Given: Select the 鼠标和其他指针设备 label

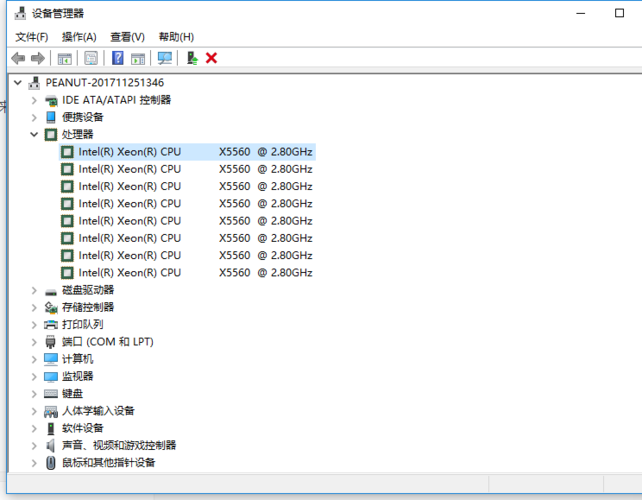Looking at the screenshot, I should pos(109,463).
